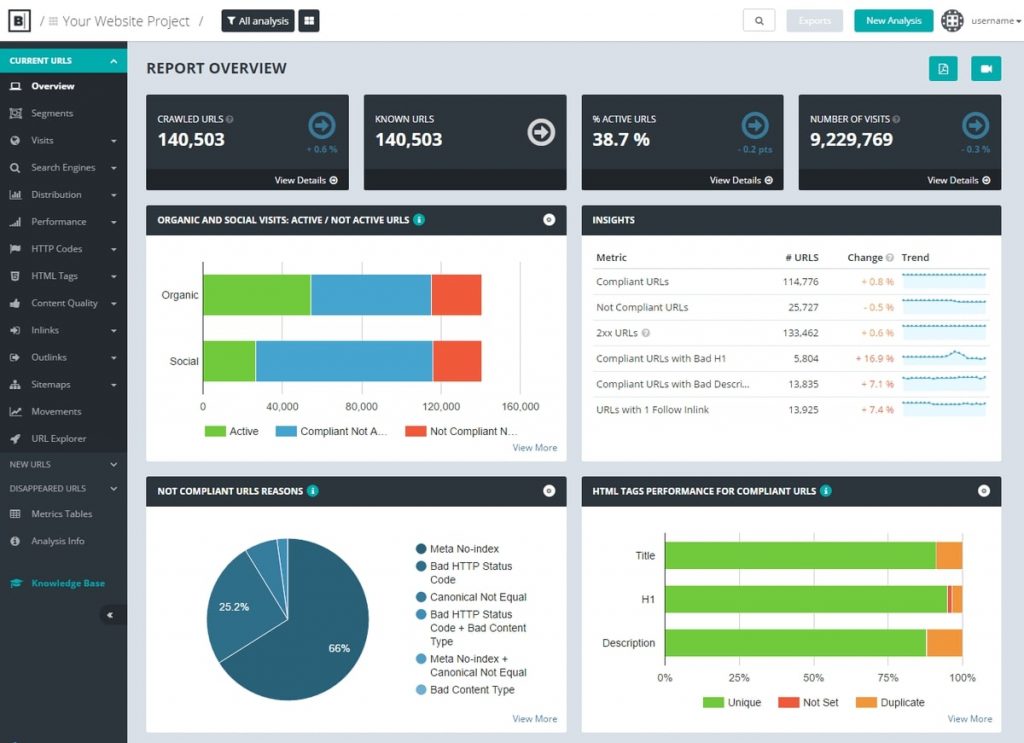Click arrow icon in Crawled URLs card
The width and height of the screenshot is (1024, 743).
(x=322, y=125)
